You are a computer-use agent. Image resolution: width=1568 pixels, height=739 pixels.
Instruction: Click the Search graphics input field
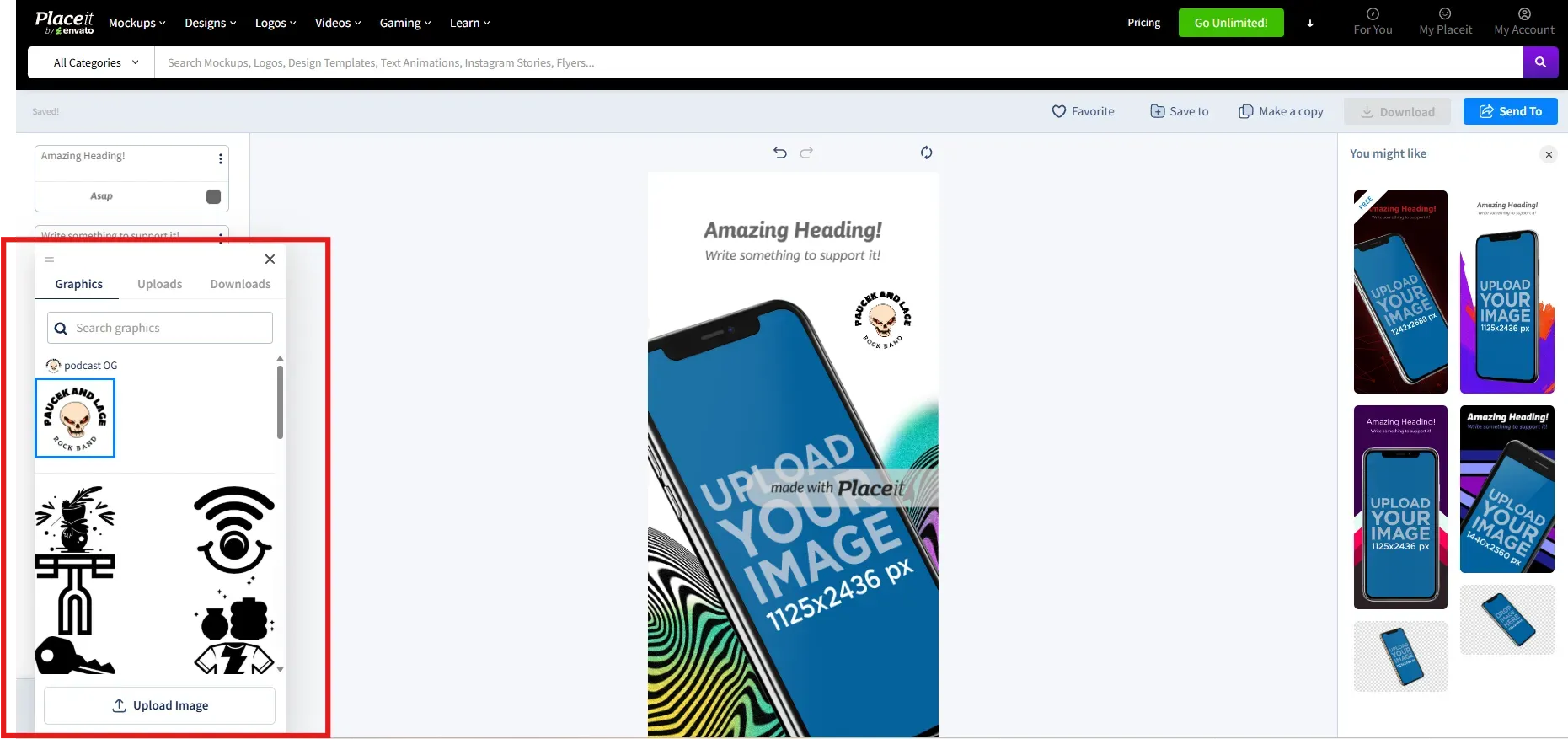pos(160,328)
